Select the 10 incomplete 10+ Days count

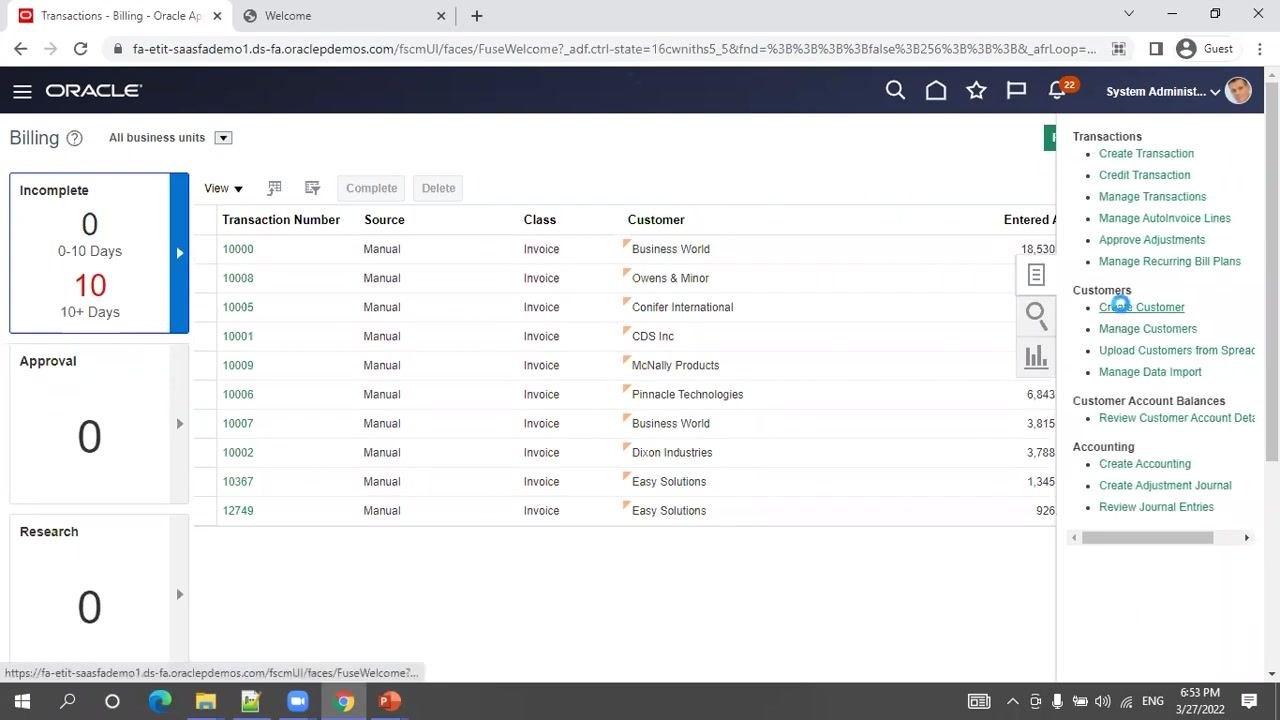[90, 286]
